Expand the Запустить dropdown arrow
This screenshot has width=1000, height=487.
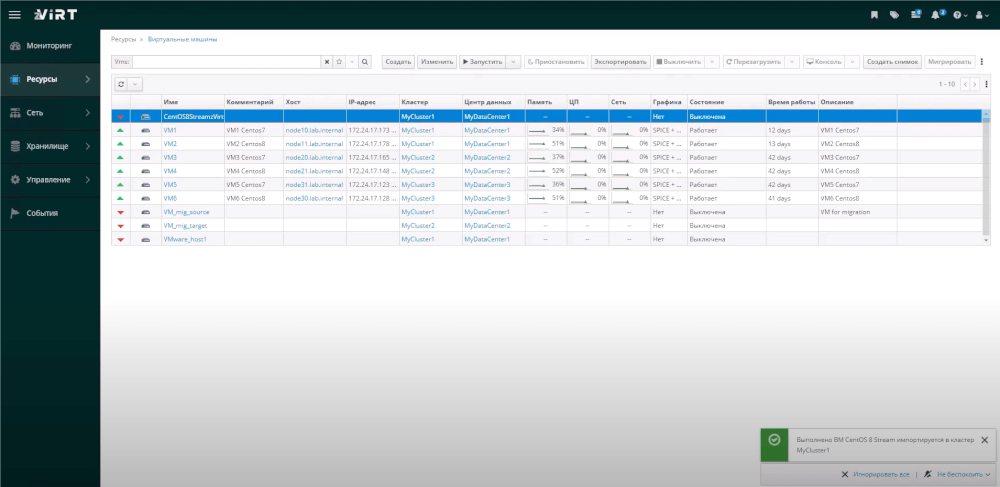click(x=514, y=62)
